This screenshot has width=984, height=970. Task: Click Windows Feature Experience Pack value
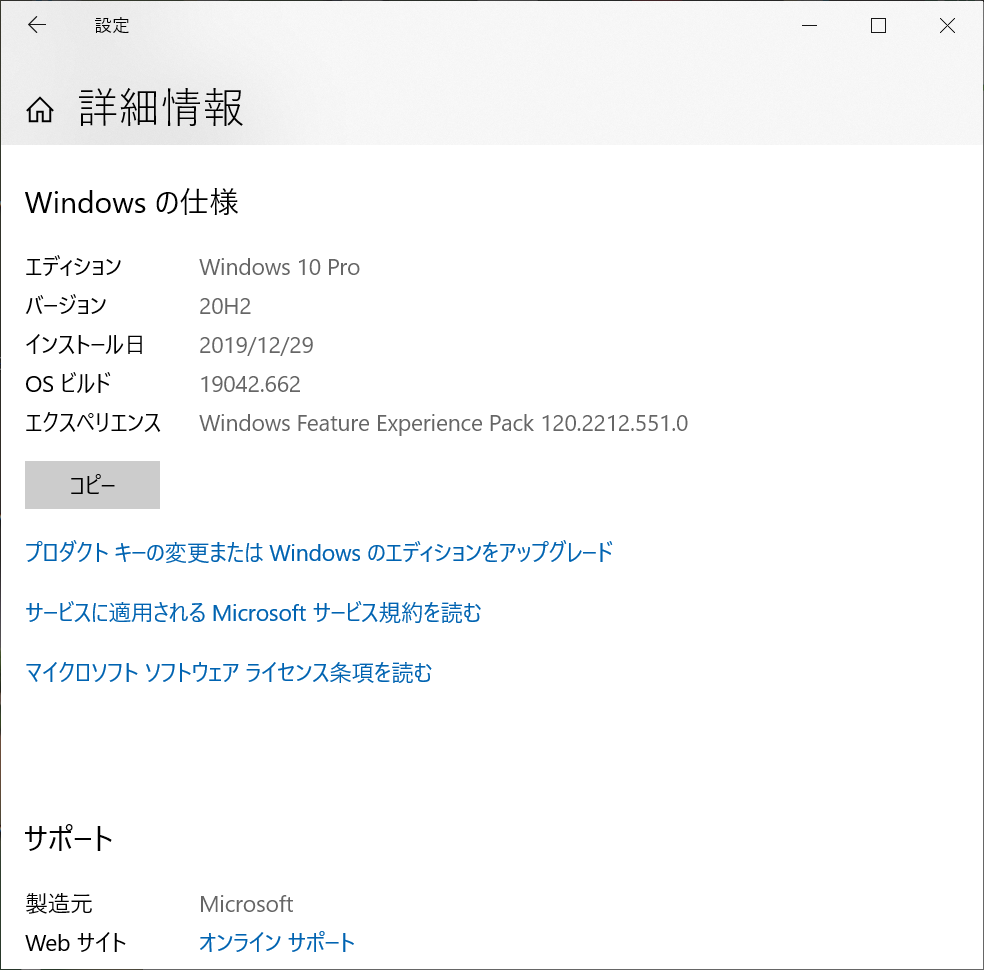coord(444,424)
